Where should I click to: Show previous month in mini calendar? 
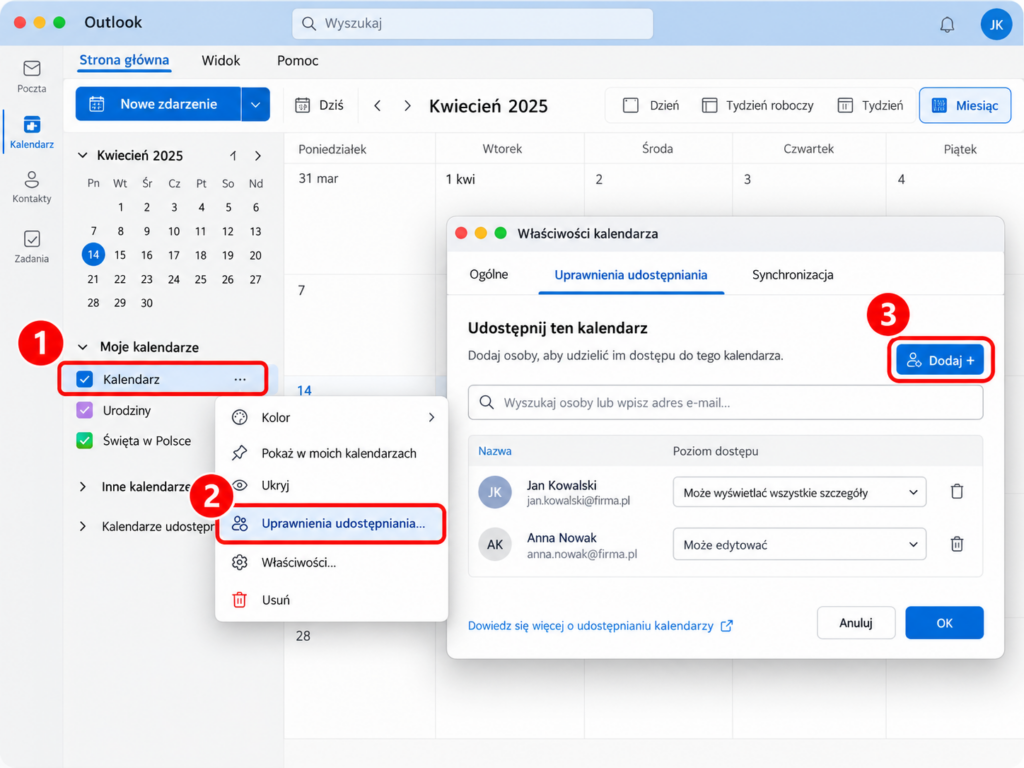pos(232,155)
